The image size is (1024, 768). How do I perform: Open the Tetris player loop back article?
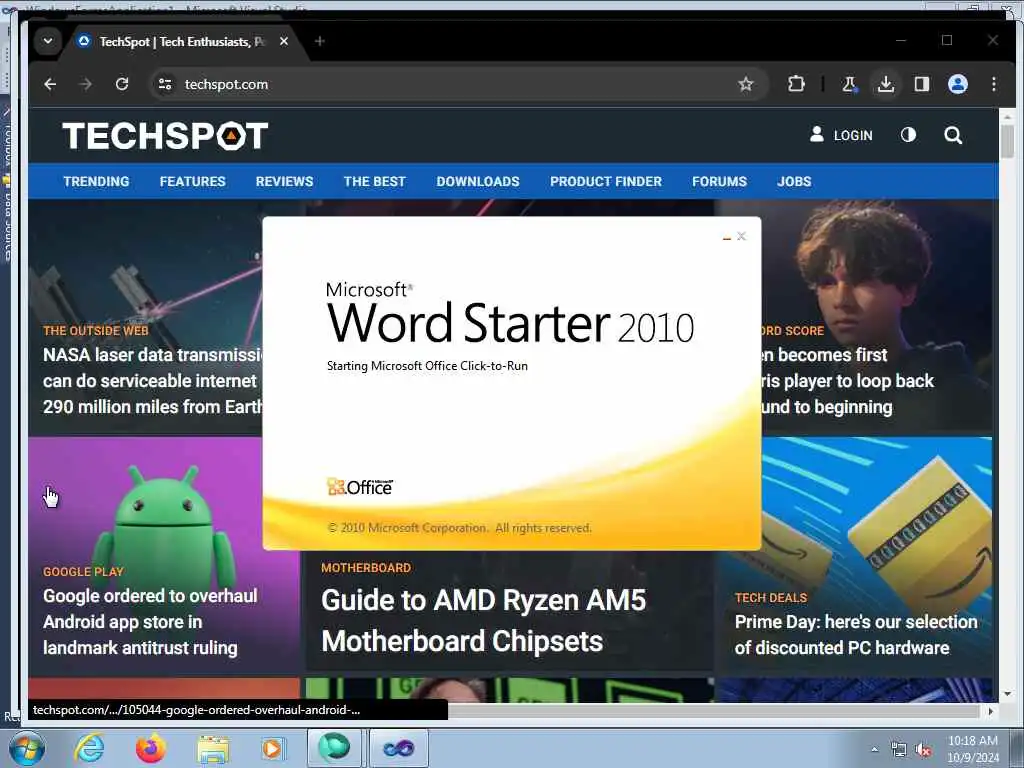(848, 381)
